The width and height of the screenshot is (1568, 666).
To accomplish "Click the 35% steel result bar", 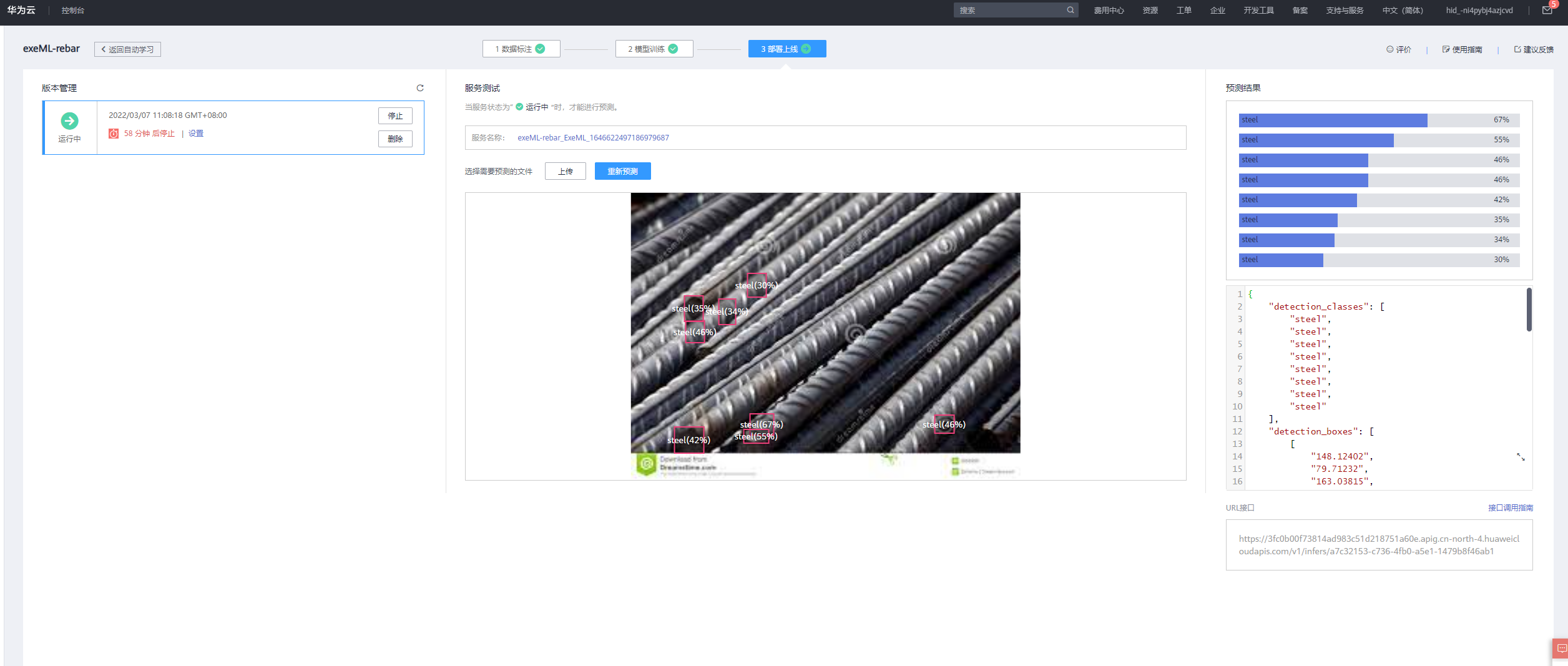I will pyautogui.click(x=1379, y=220).
